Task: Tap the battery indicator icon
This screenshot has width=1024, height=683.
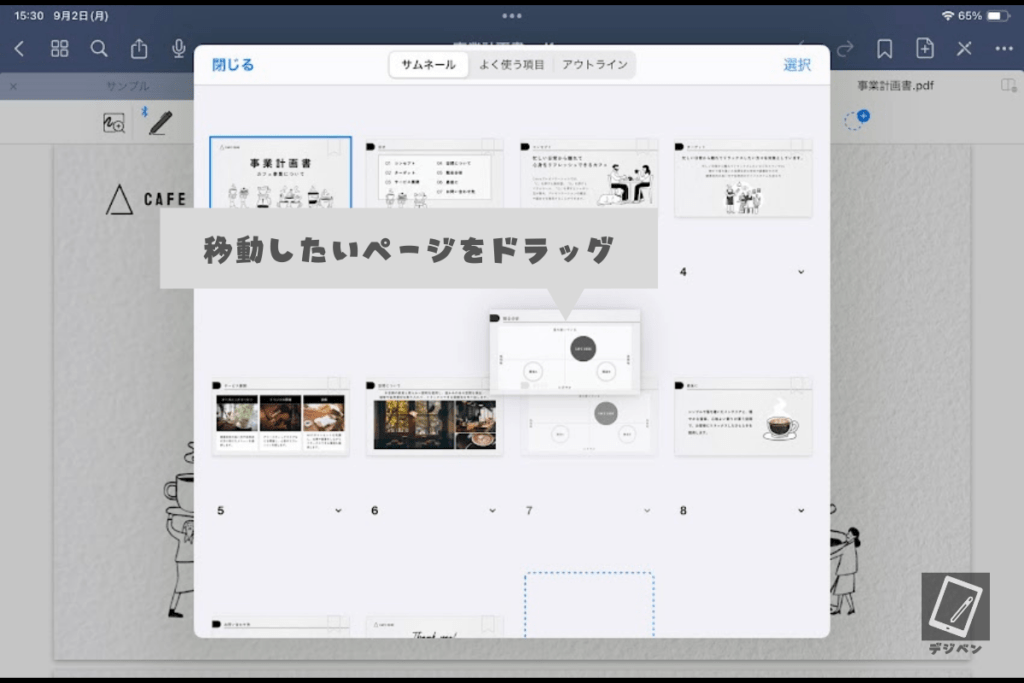Action: (x=998, y=16)
